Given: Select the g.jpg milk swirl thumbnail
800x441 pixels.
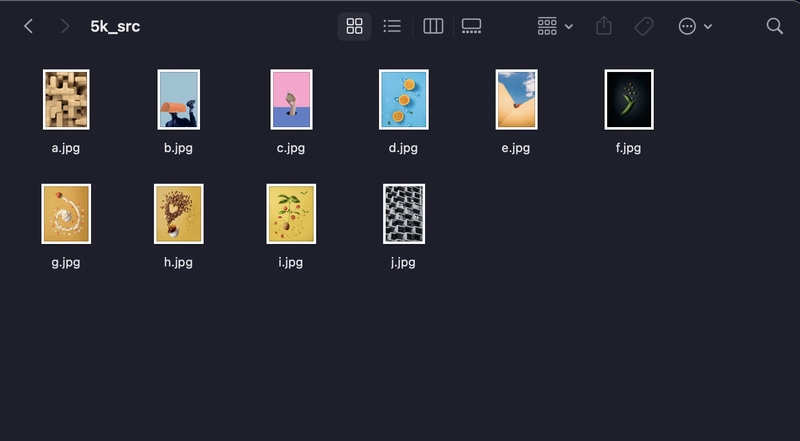Looking at the screenshot, I should (x=66, y=214).
